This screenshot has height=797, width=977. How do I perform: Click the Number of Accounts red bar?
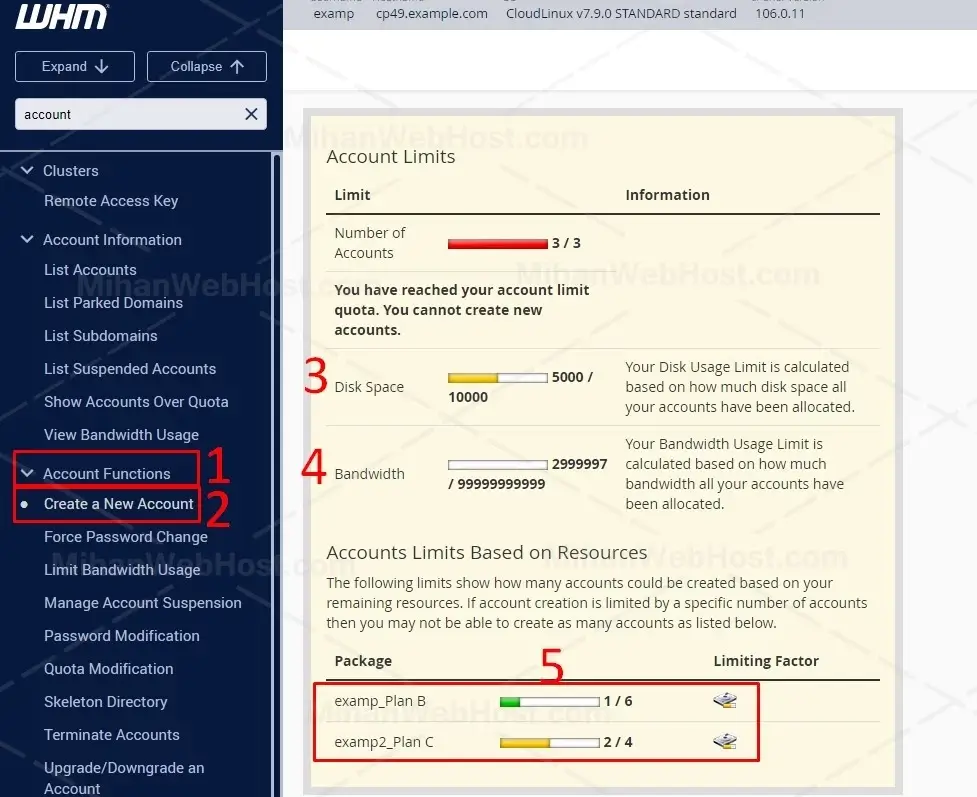click(498, 243)
